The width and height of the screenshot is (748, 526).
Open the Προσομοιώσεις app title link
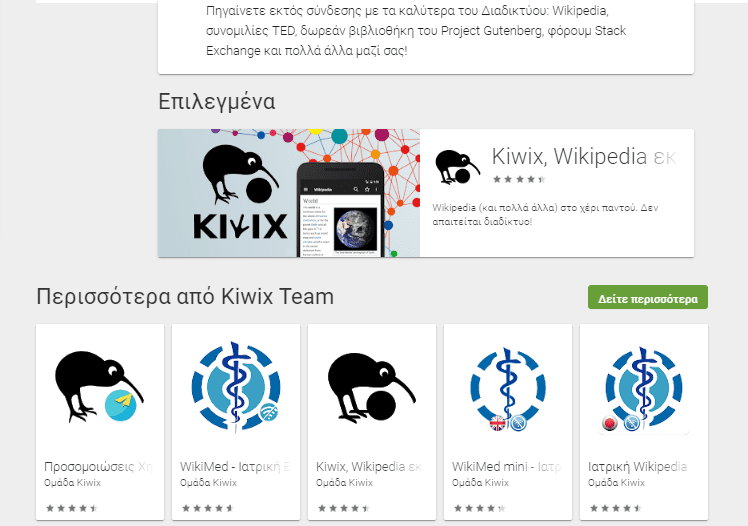pyautogui.click(x=98, y=466)
